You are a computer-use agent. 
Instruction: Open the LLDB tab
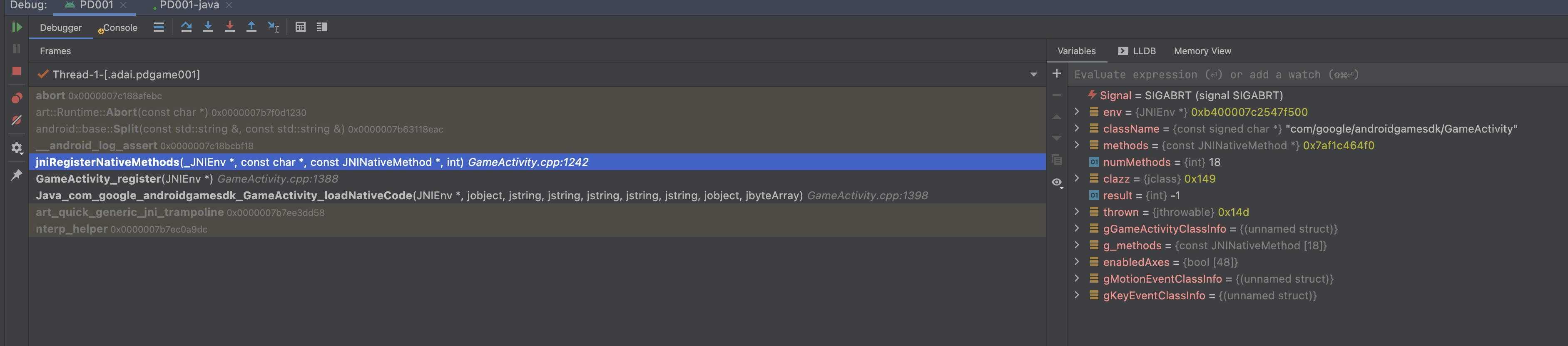click(x=1136, y=51)
